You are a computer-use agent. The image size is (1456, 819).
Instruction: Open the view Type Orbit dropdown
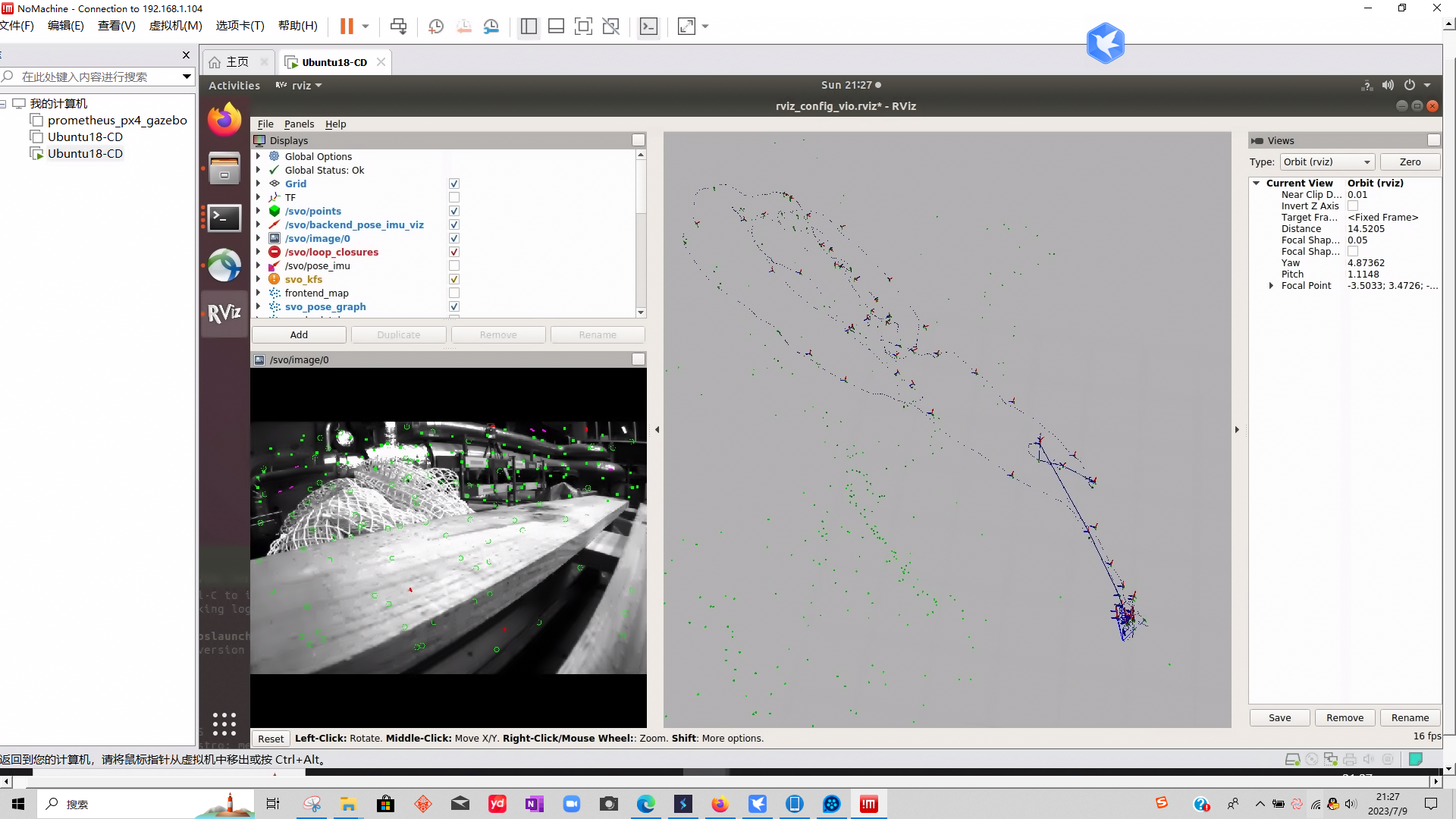[1327, 162]
